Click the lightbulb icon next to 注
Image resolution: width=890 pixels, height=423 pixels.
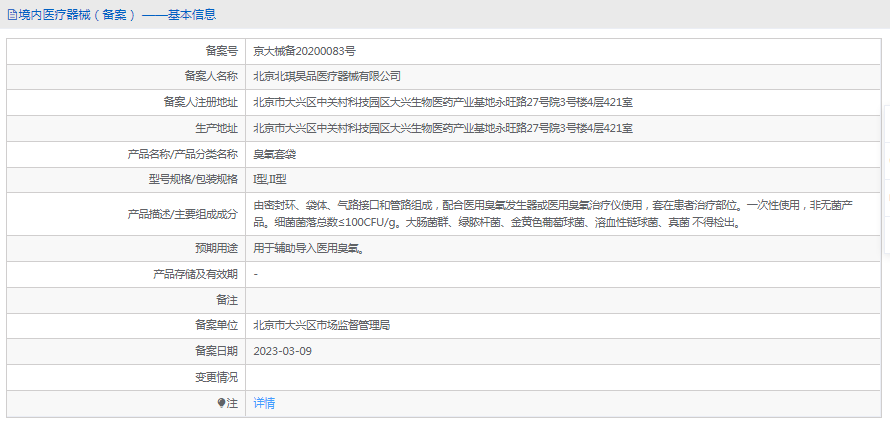point(221,403)
